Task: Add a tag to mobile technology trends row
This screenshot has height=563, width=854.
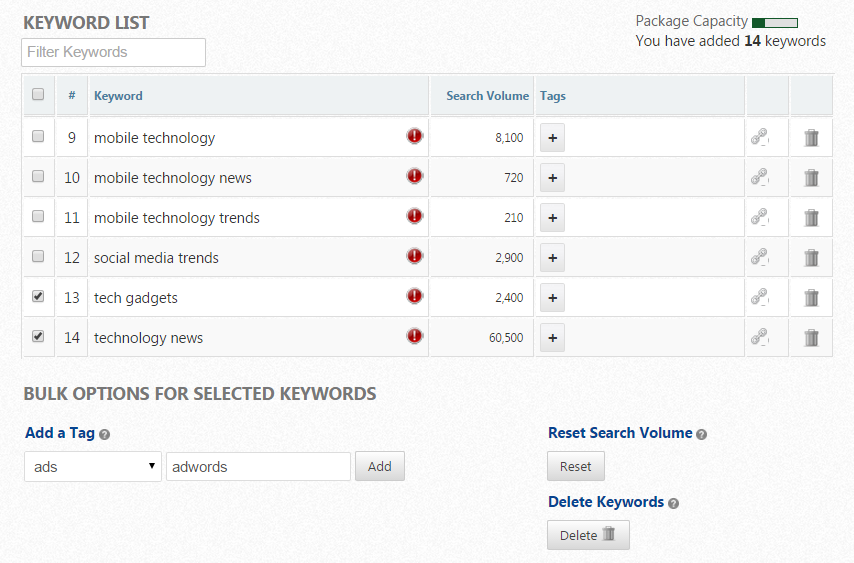Action: coord(552,218)
